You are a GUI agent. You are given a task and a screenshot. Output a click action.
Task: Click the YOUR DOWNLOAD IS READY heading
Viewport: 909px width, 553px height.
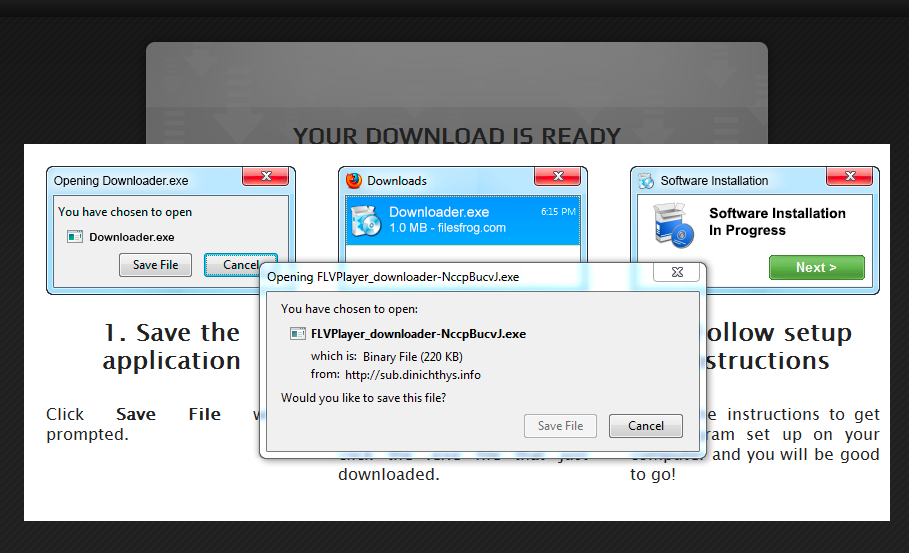[457, 135]
